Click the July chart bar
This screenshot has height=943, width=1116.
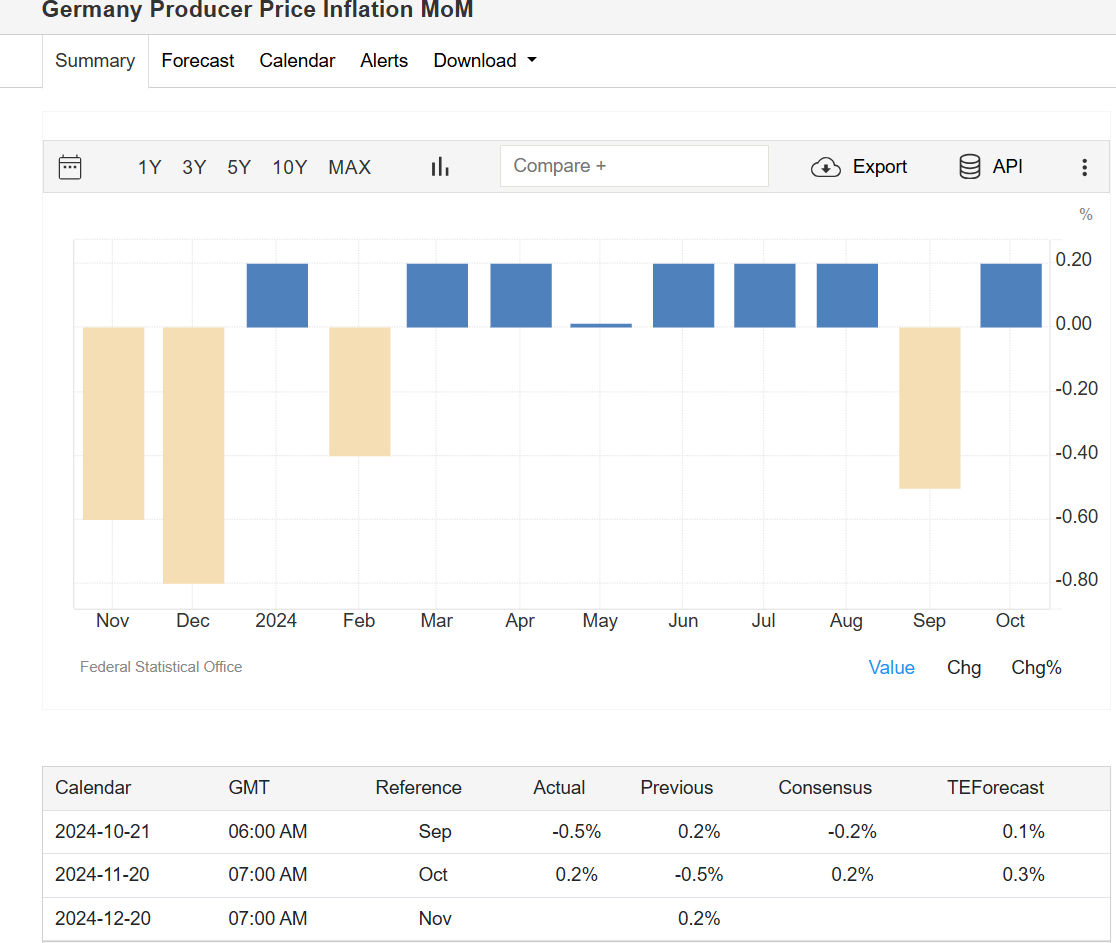[x=764, y=295]
